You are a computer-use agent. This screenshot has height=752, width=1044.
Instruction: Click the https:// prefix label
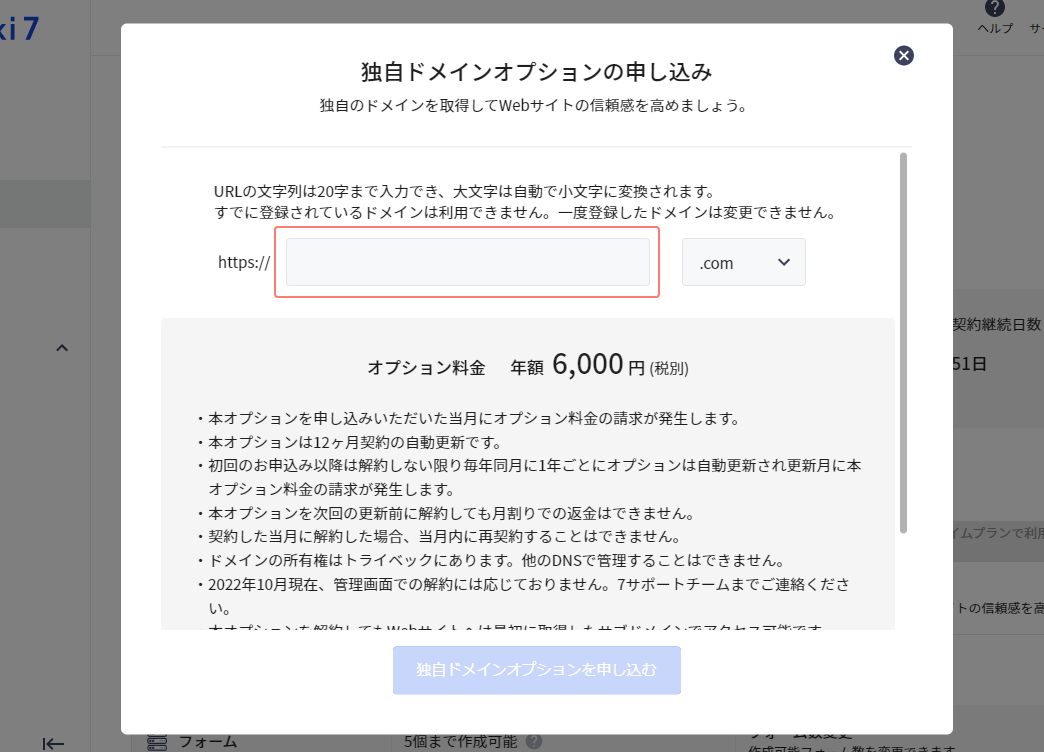tap(244, 262)
